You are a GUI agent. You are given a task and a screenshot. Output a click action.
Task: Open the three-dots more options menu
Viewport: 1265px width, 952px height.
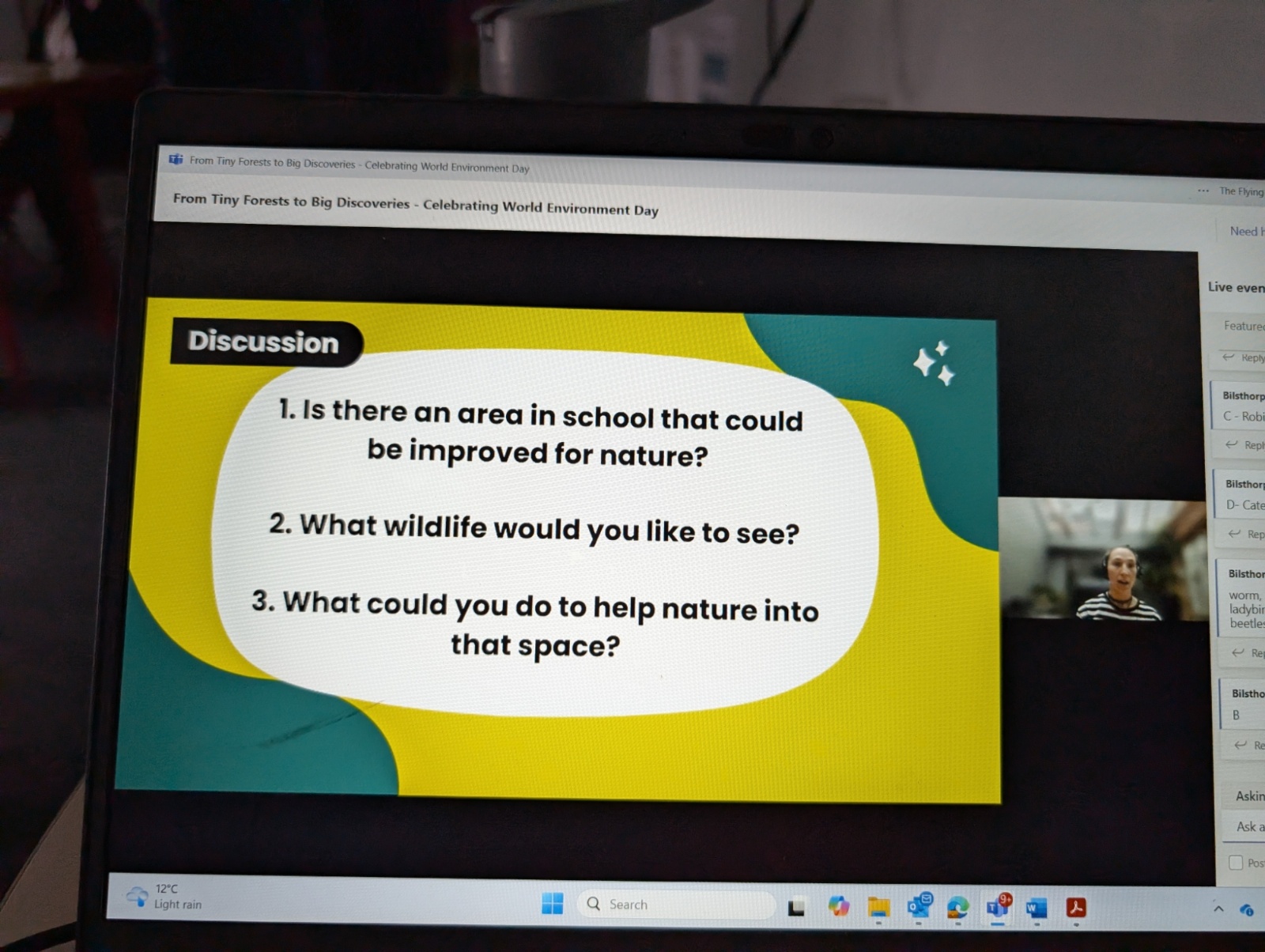tap(1203, 191)
